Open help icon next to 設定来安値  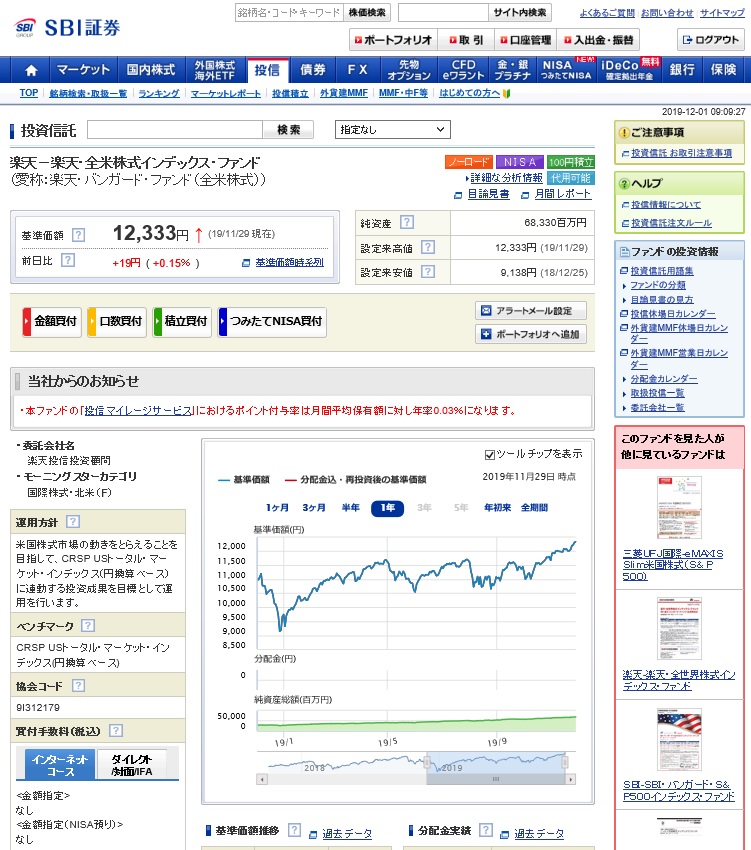pos(428,272)
